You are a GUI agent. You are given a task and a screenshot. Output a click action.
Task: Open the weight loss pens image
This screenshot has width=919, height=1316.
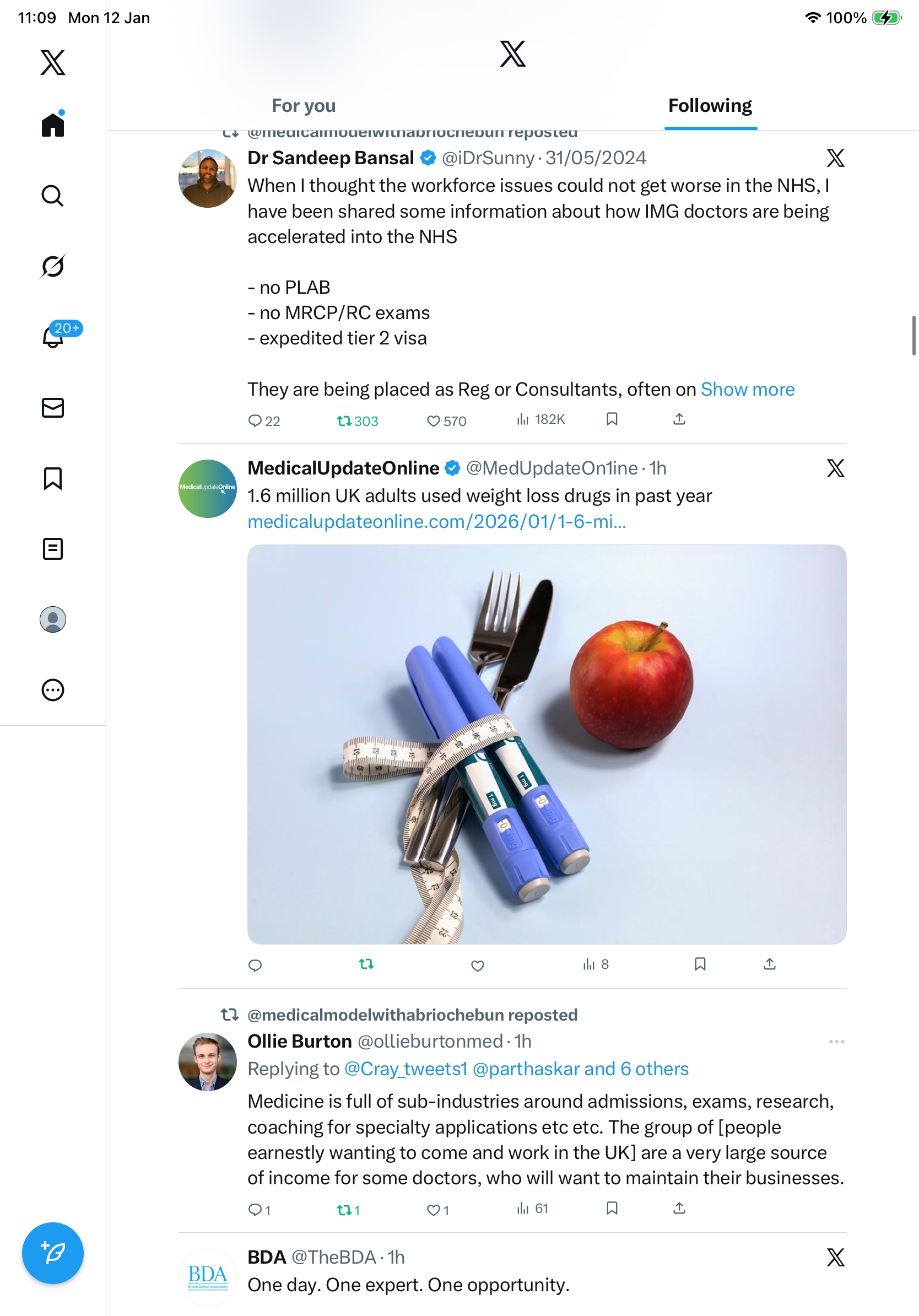tap(547, 744)
